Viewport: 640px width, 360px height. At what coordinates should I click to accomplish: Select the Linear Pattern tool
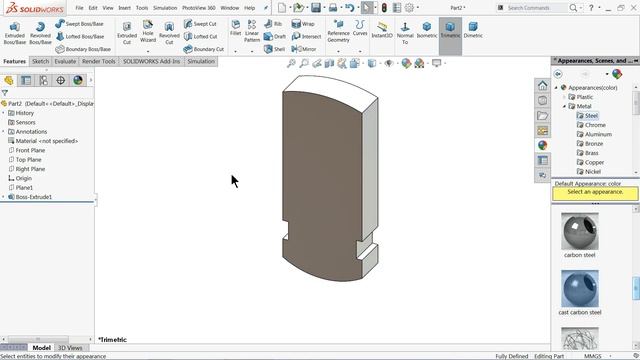click(x=252, y=31)
